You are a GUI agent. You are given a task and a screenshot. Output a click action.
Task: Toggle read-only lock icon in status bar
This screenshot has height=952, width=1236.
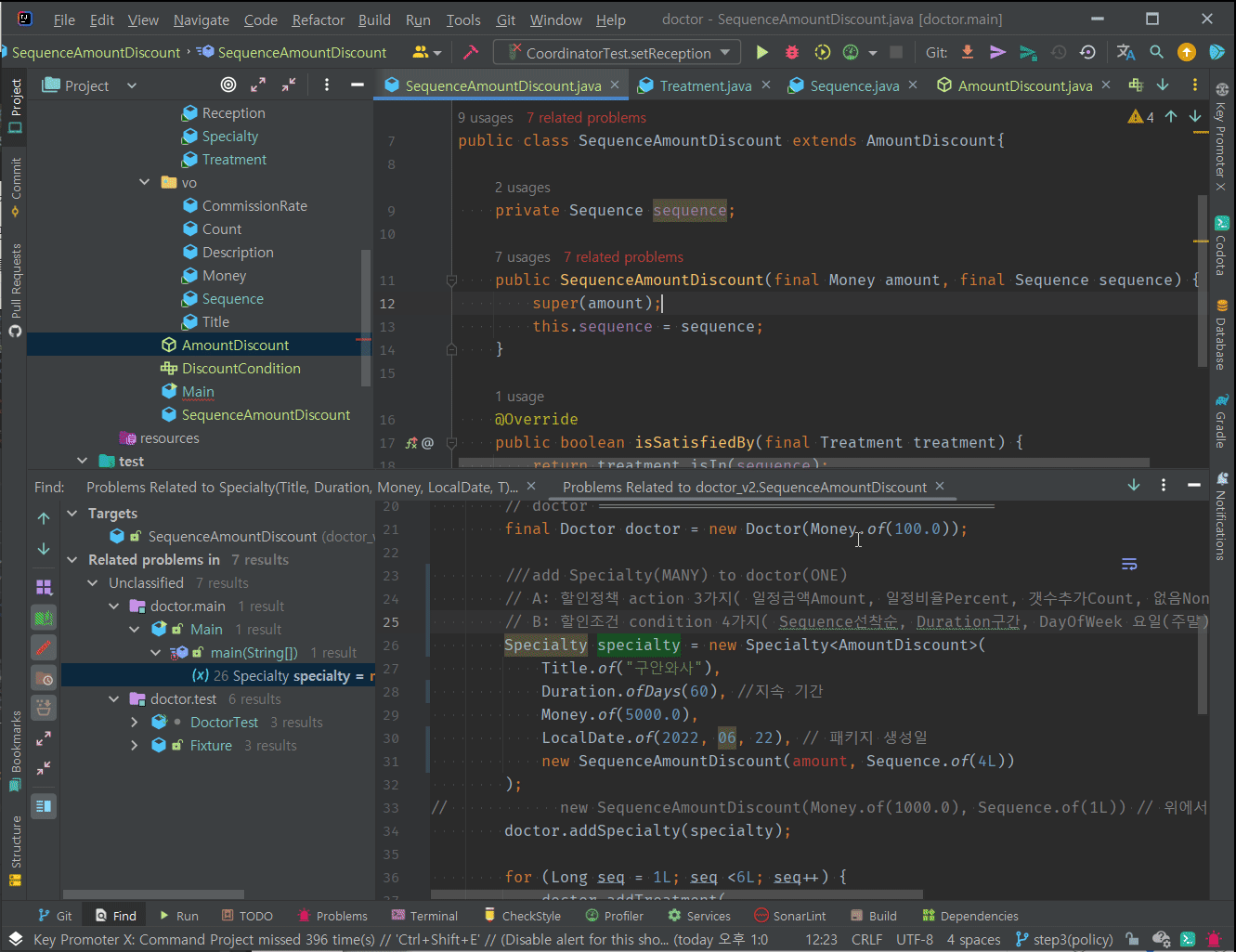click(1131, 939)
